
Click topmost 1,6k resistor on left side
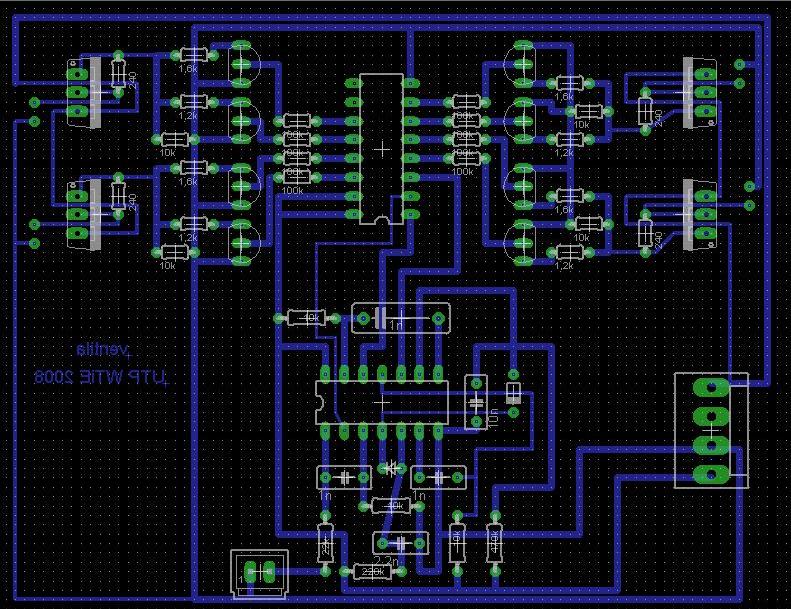[x=194, y=54]
